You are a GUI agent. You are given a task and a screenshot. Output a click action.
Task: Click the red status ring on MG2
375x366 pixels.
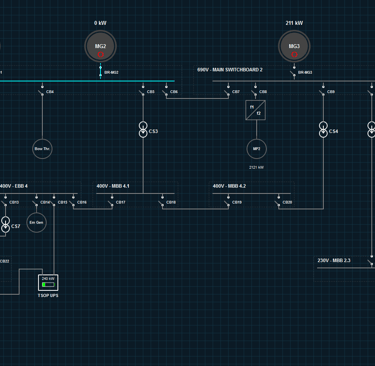[100, 54]
